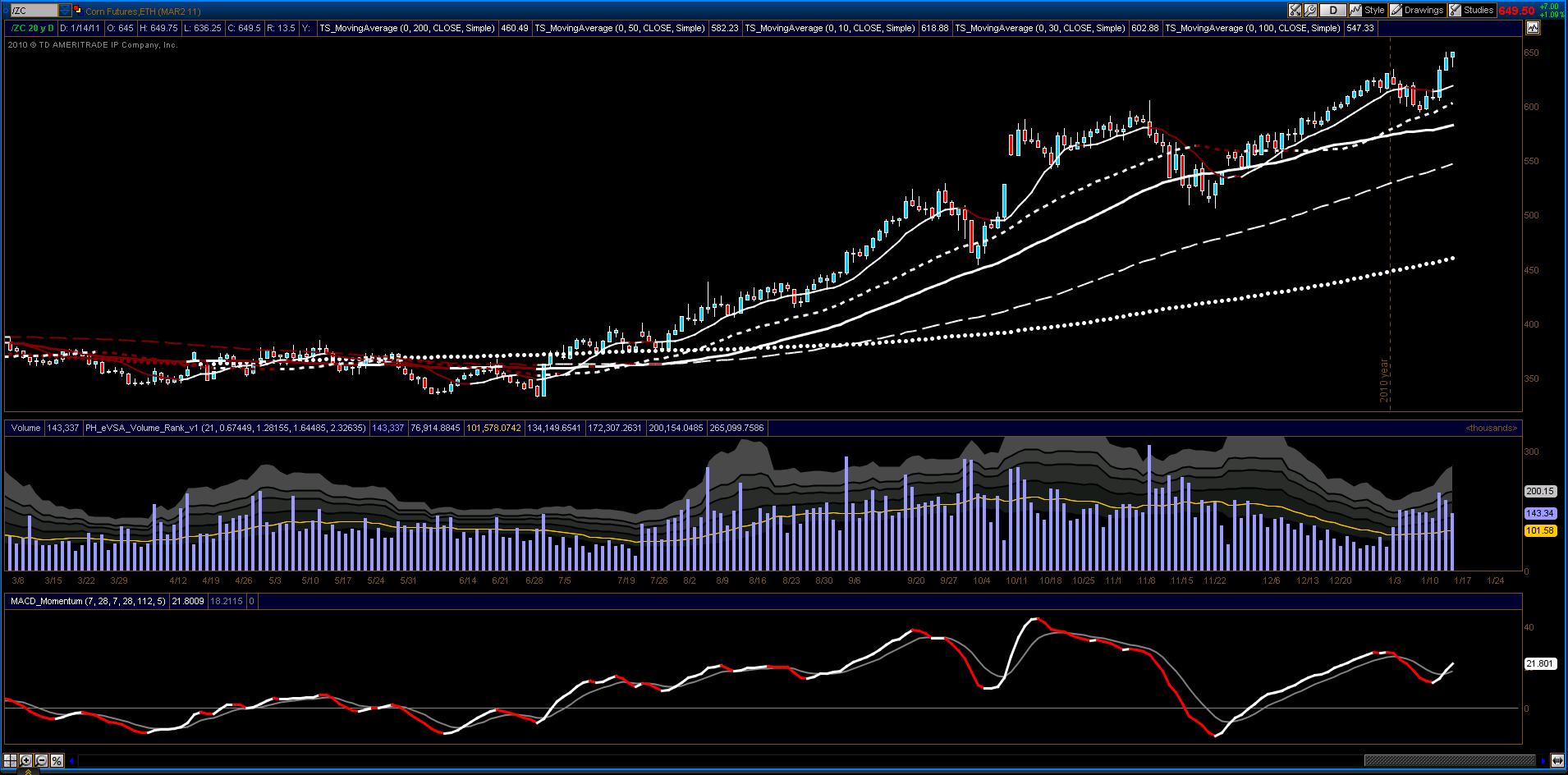Click the scroll-to-end icon at bottom right
This screenshot has height=775, width=1568.
click(x=1557, y=761)
